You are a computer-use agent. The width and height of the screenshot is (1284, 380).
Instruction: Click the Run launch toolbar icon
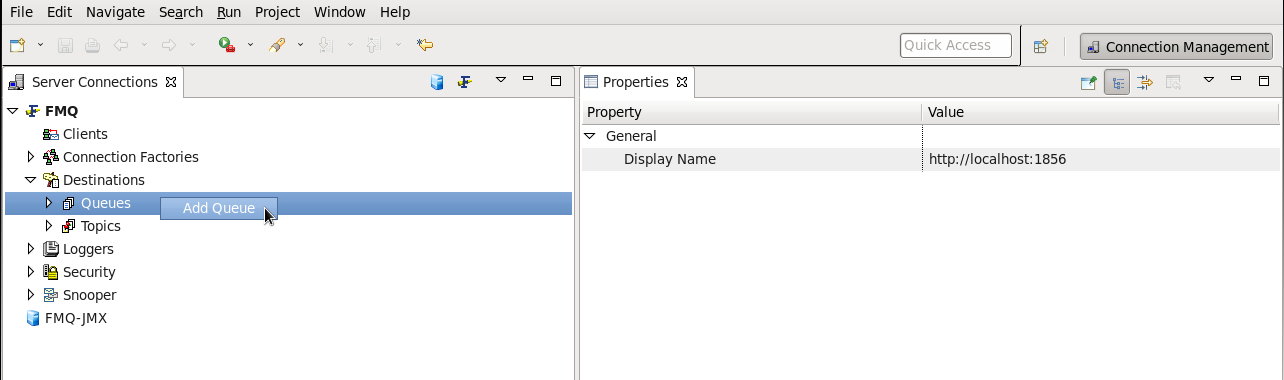[x=227, y=45]
